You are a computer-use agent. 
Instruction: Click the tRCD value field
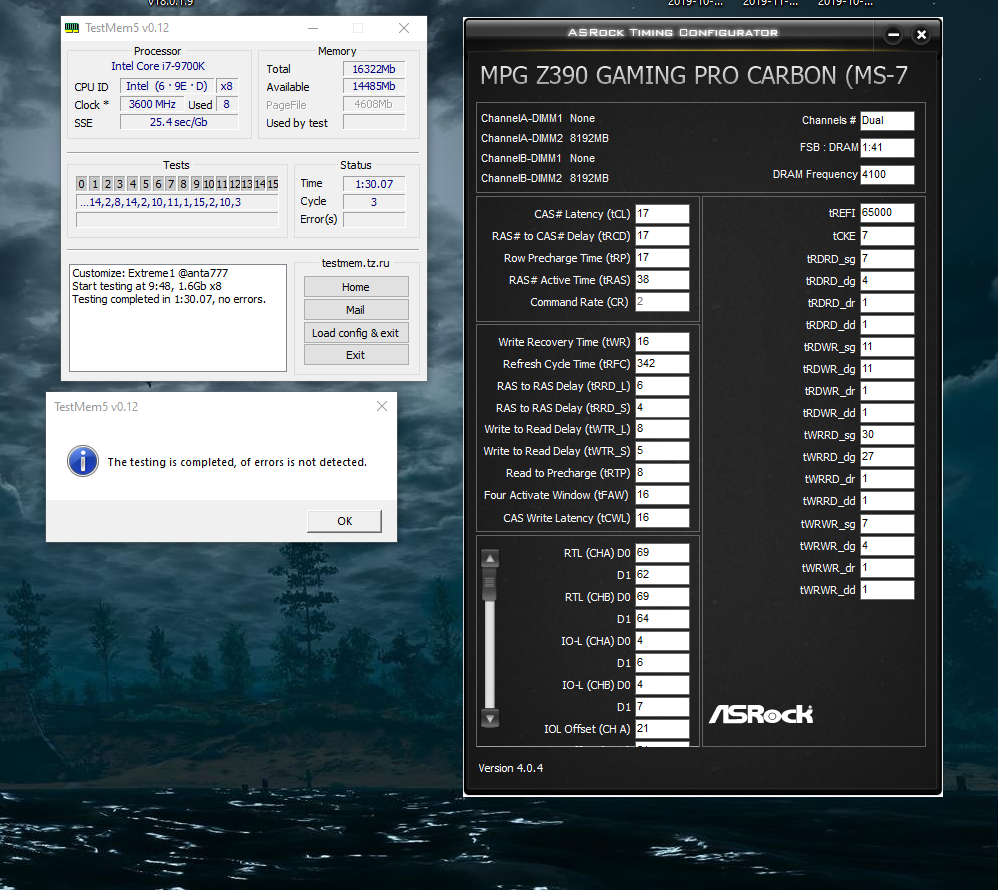tap(662, 236)
